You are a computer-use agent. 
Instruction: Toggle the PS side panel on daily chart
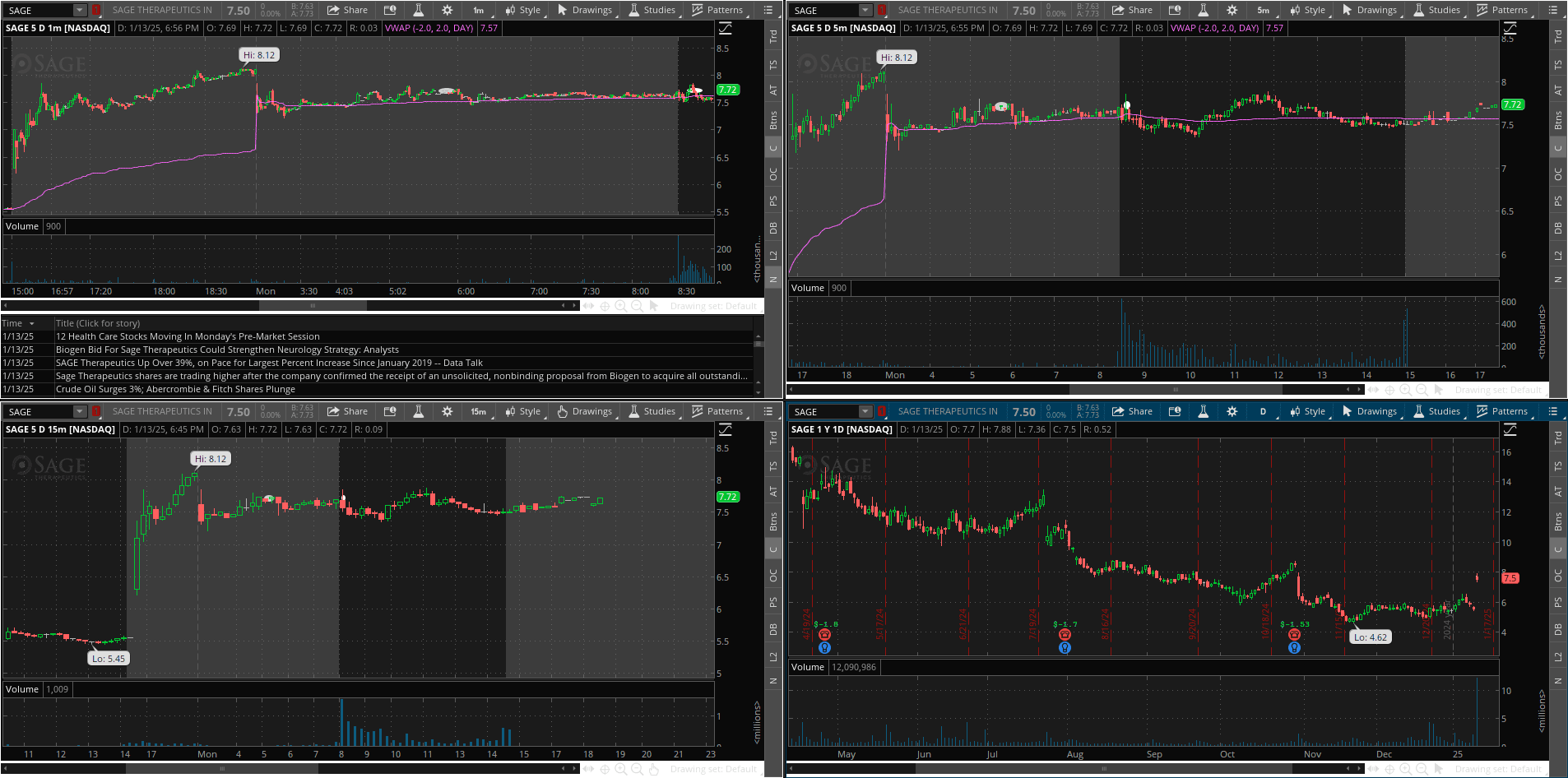point(1558,603)
